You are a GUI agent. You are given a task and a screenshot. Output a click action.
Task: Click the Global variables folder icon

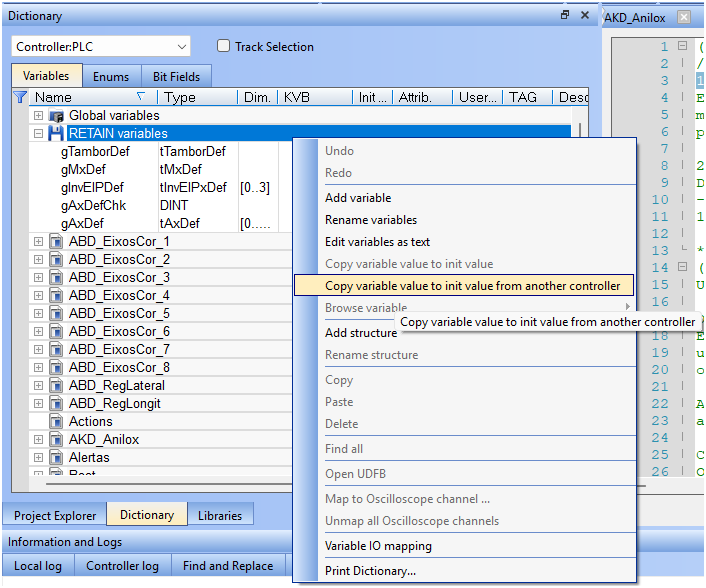click(x=56, y=116)
